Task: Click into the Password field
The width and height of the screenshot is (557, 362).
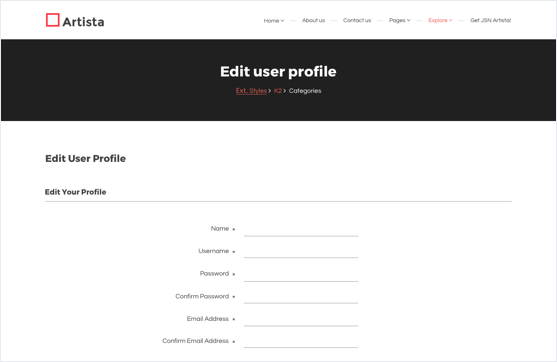Action: [301, 274]
